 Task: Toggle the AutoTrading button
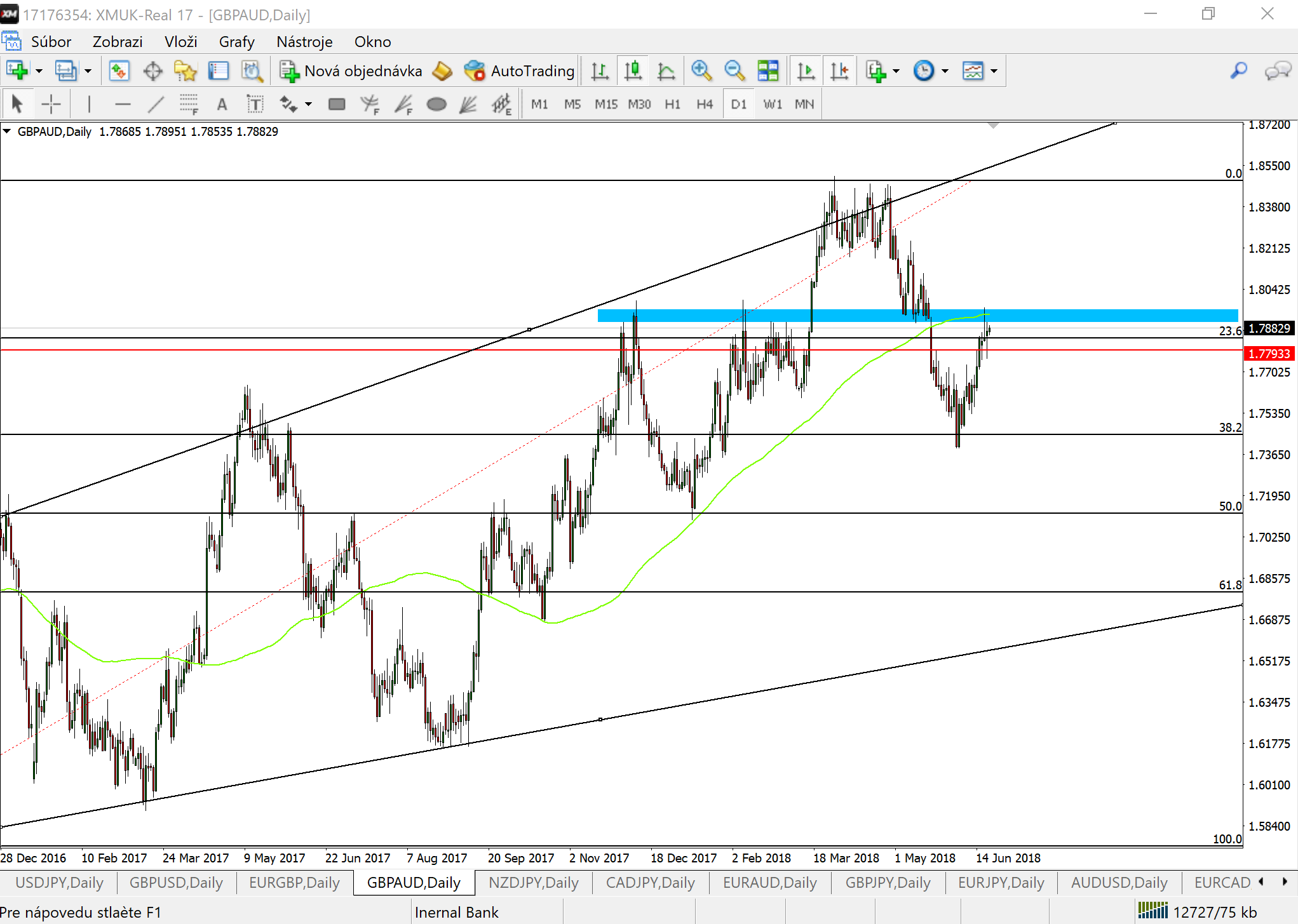[519, 70]
